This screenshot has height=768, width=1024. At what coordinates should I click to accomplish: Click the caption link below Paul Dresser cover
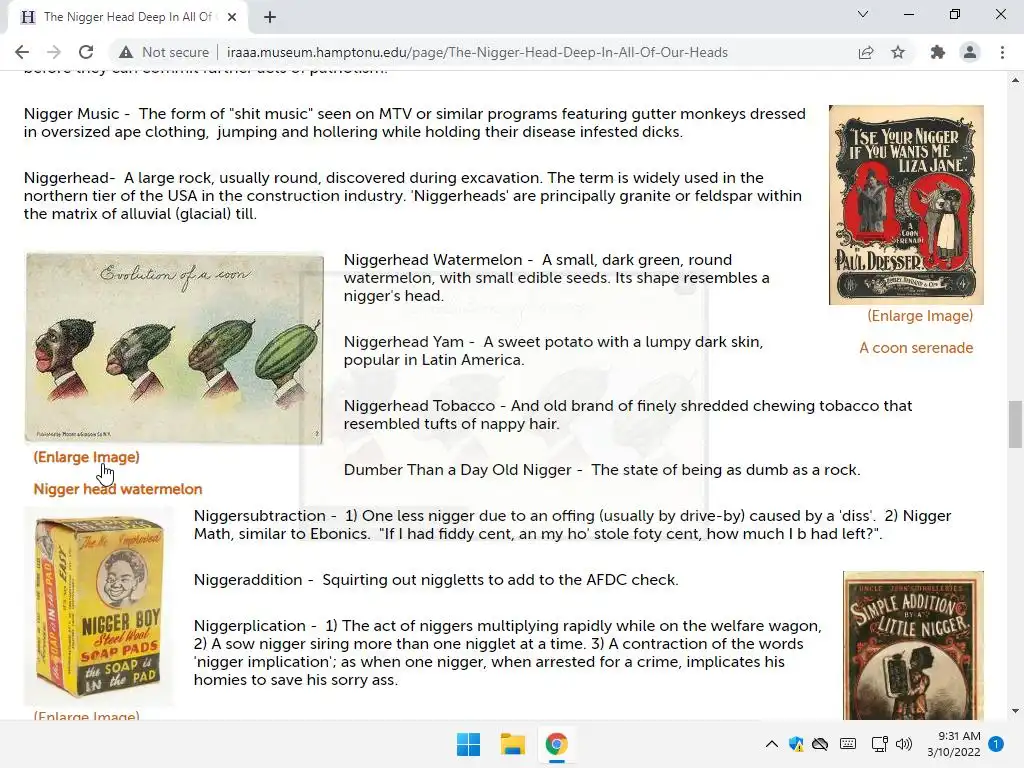click(916, 348)
